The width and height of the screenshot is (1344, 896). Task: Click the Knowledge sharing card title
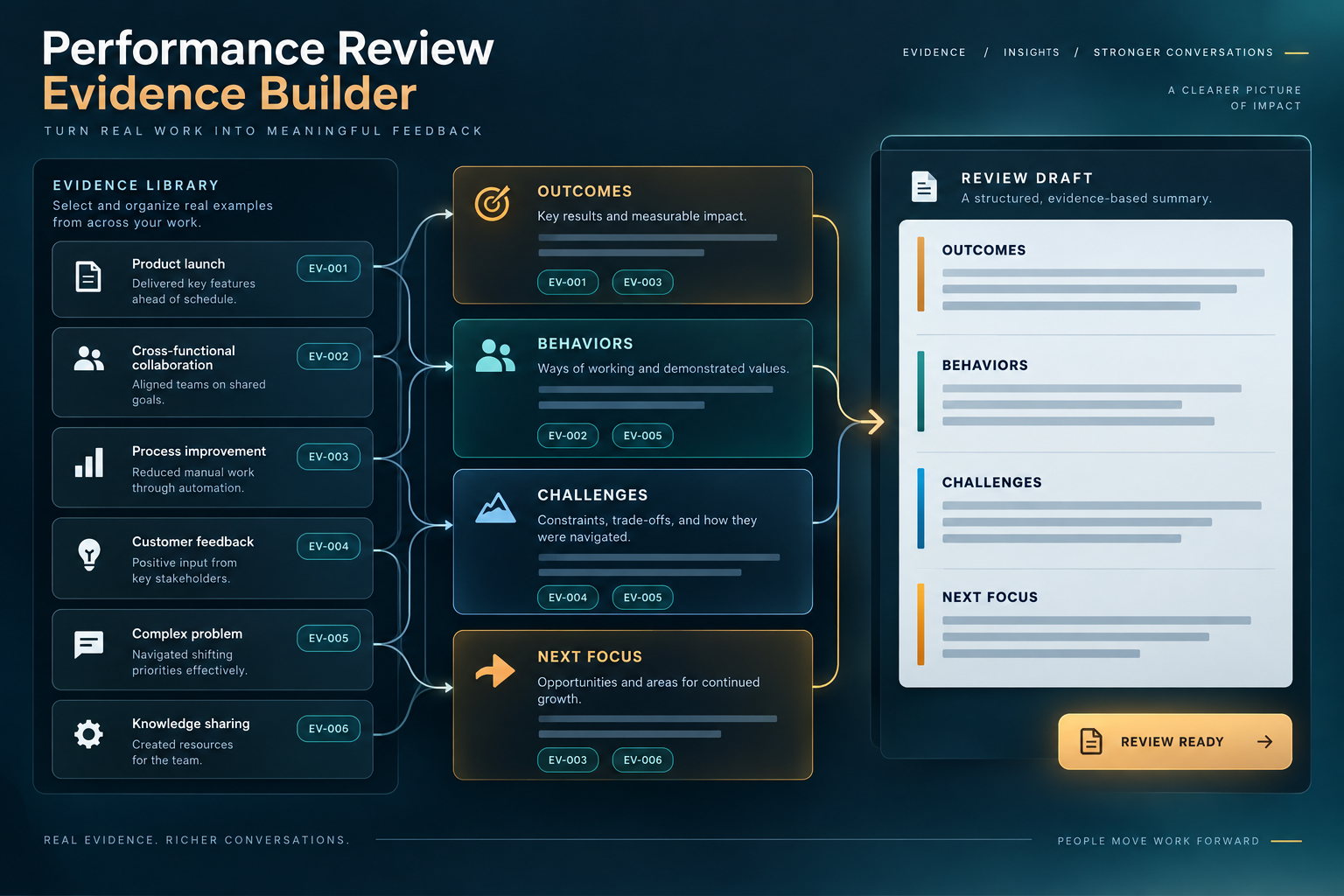point(191,724)
